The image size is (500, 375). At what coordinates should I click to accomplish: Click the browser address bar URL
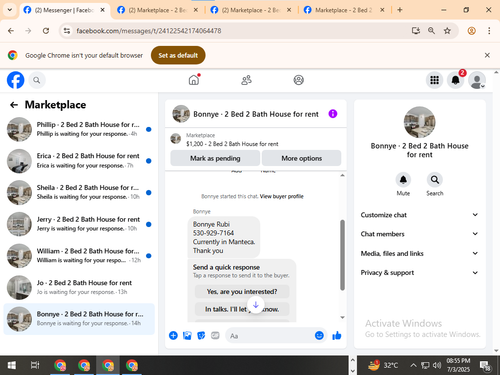tap(149, 31)
